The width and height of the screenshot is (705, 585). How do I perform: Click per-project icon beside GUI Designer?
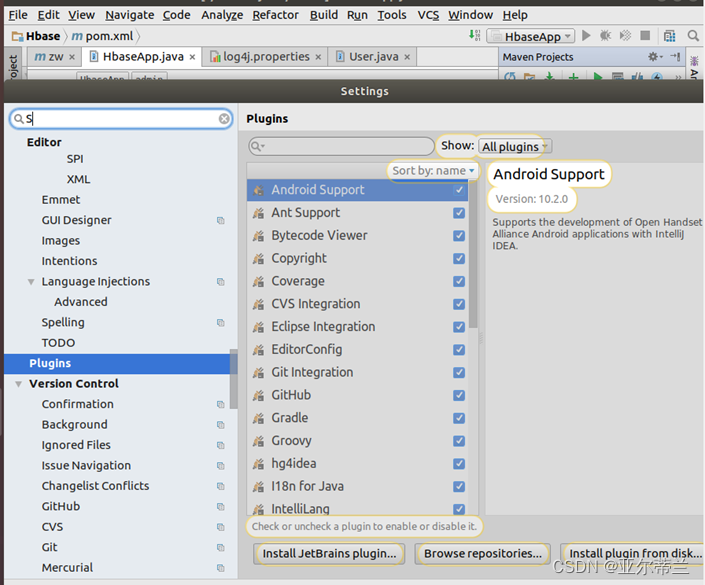(221, 220)
